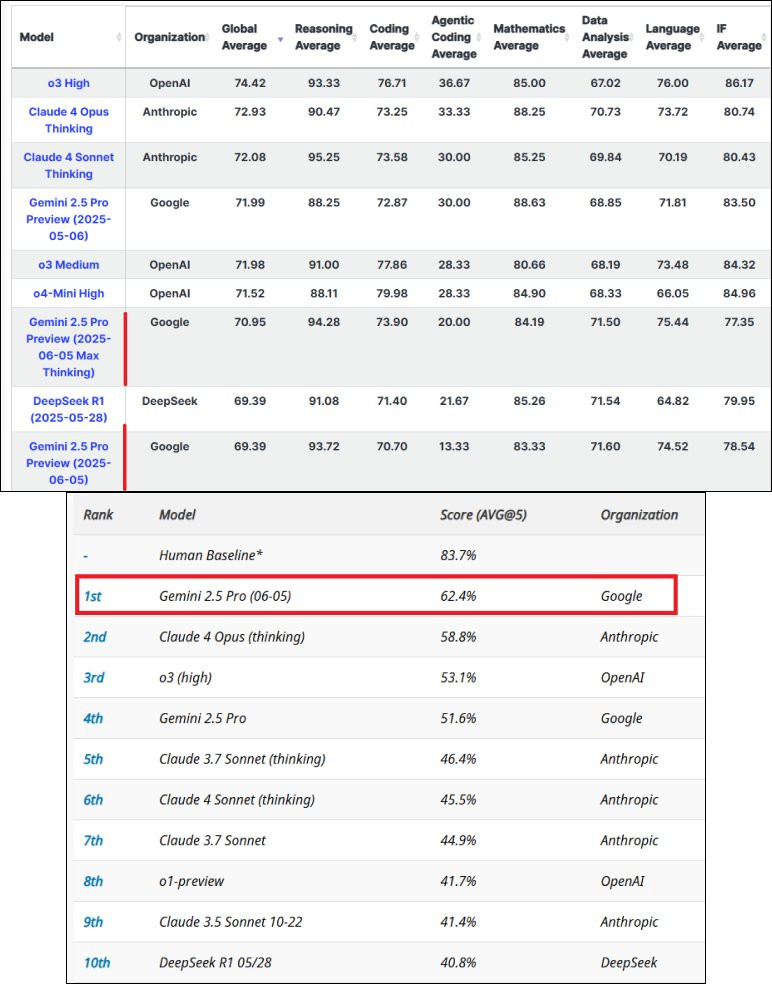The width and height of the screenshot is (772, 984).
Task: Click the Rank column header
Action: coord(98,515)
